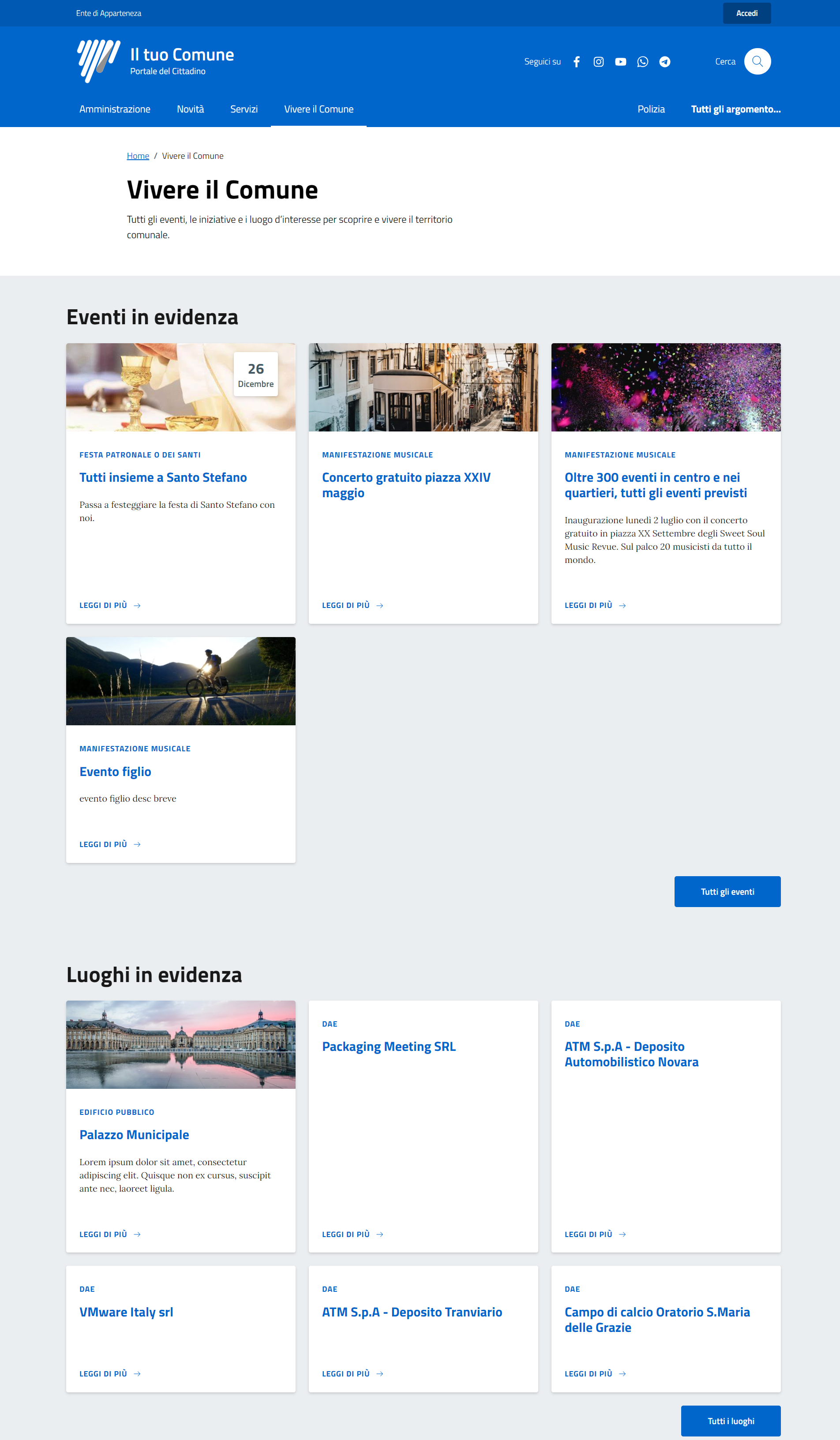Open the YouTube social icon
Screen dimensions: 840x1440
tap(621, 62)
